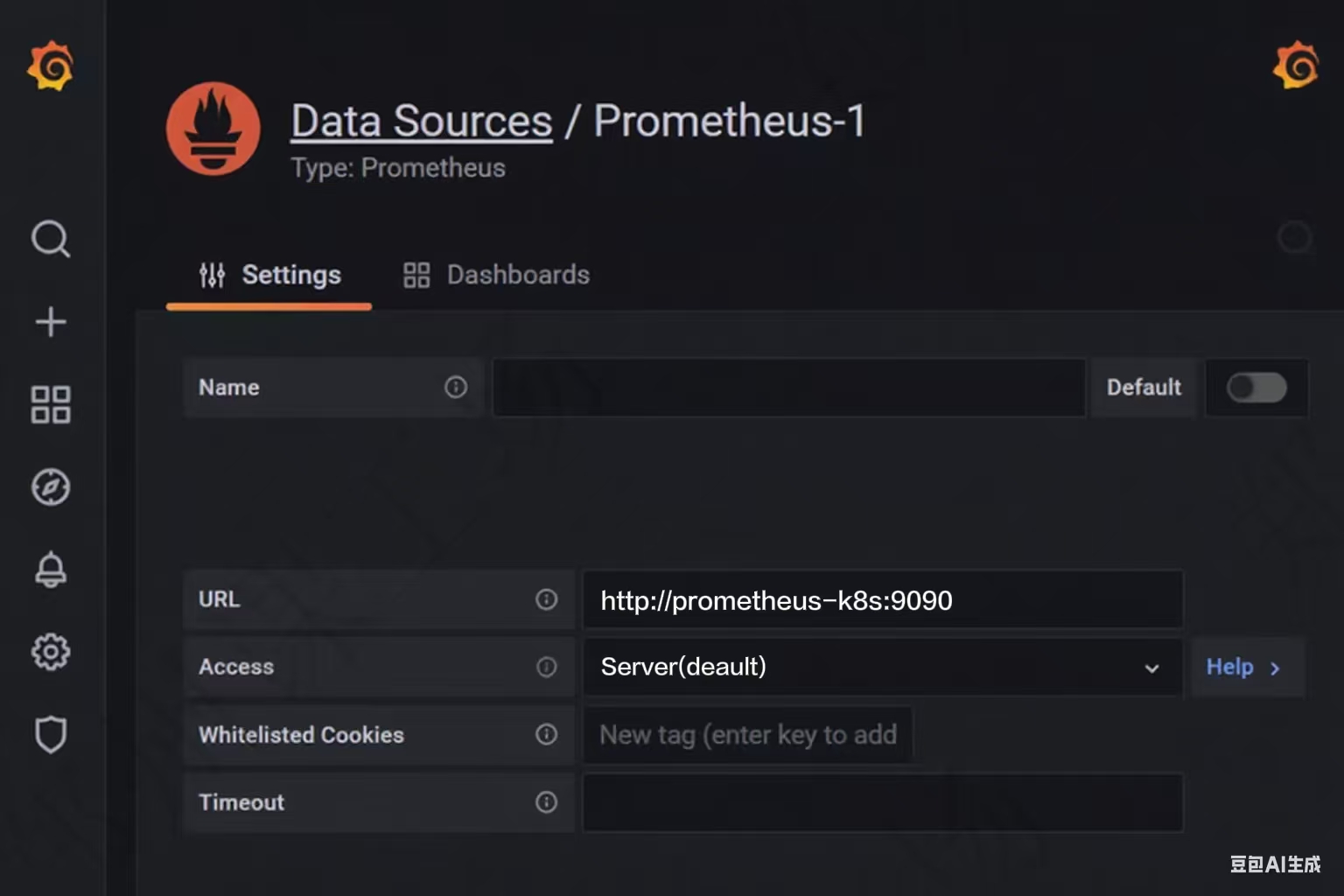This screenshot has height=896, width=1344.
Task: Click the Prometheus flame logo
Action: point(213,129)
